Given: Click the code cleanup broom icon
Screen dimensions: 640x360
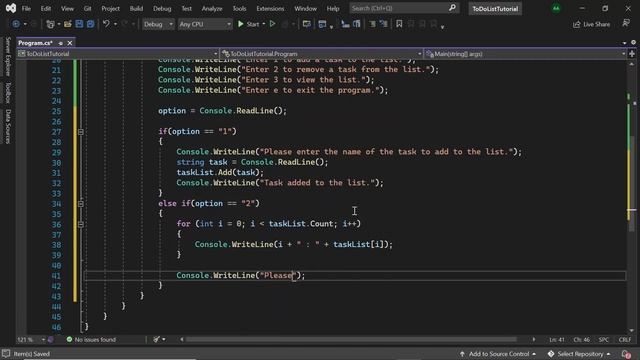Looking at the screenshot, I should coord(156,339).
